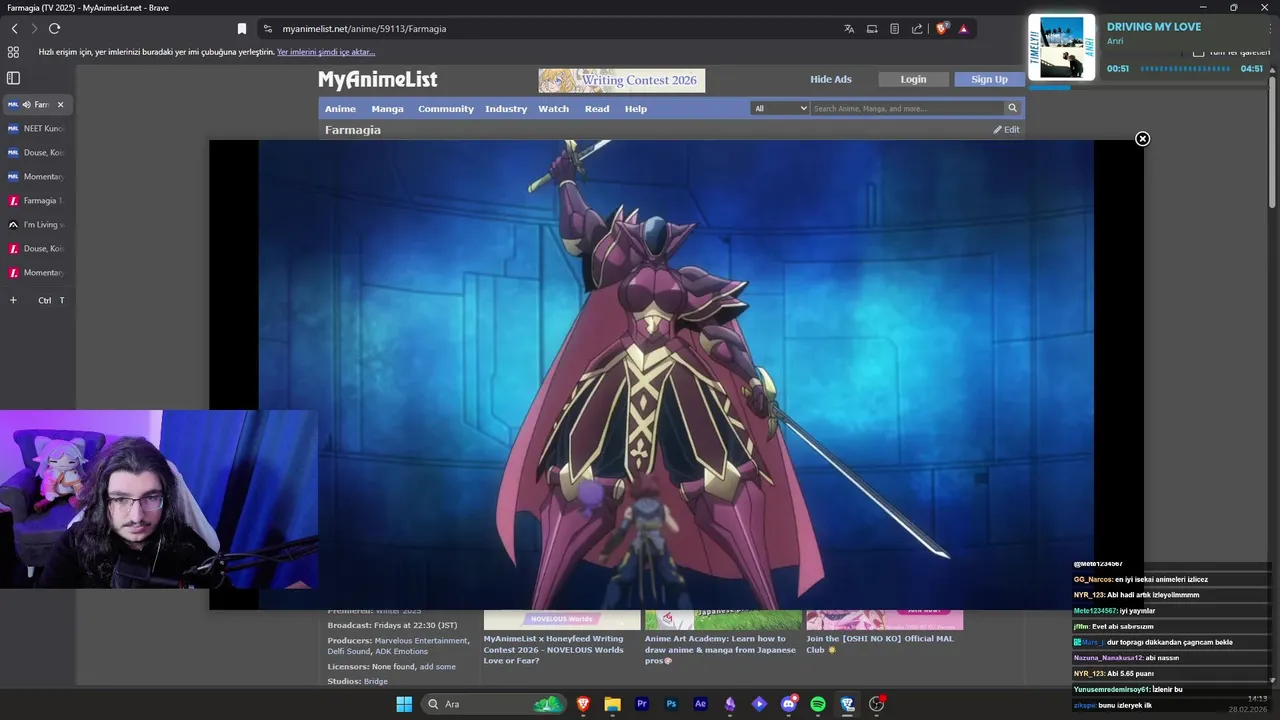Click the magnifier search submit icon
Viewport: 1280px width, 720px height.
1012,108
